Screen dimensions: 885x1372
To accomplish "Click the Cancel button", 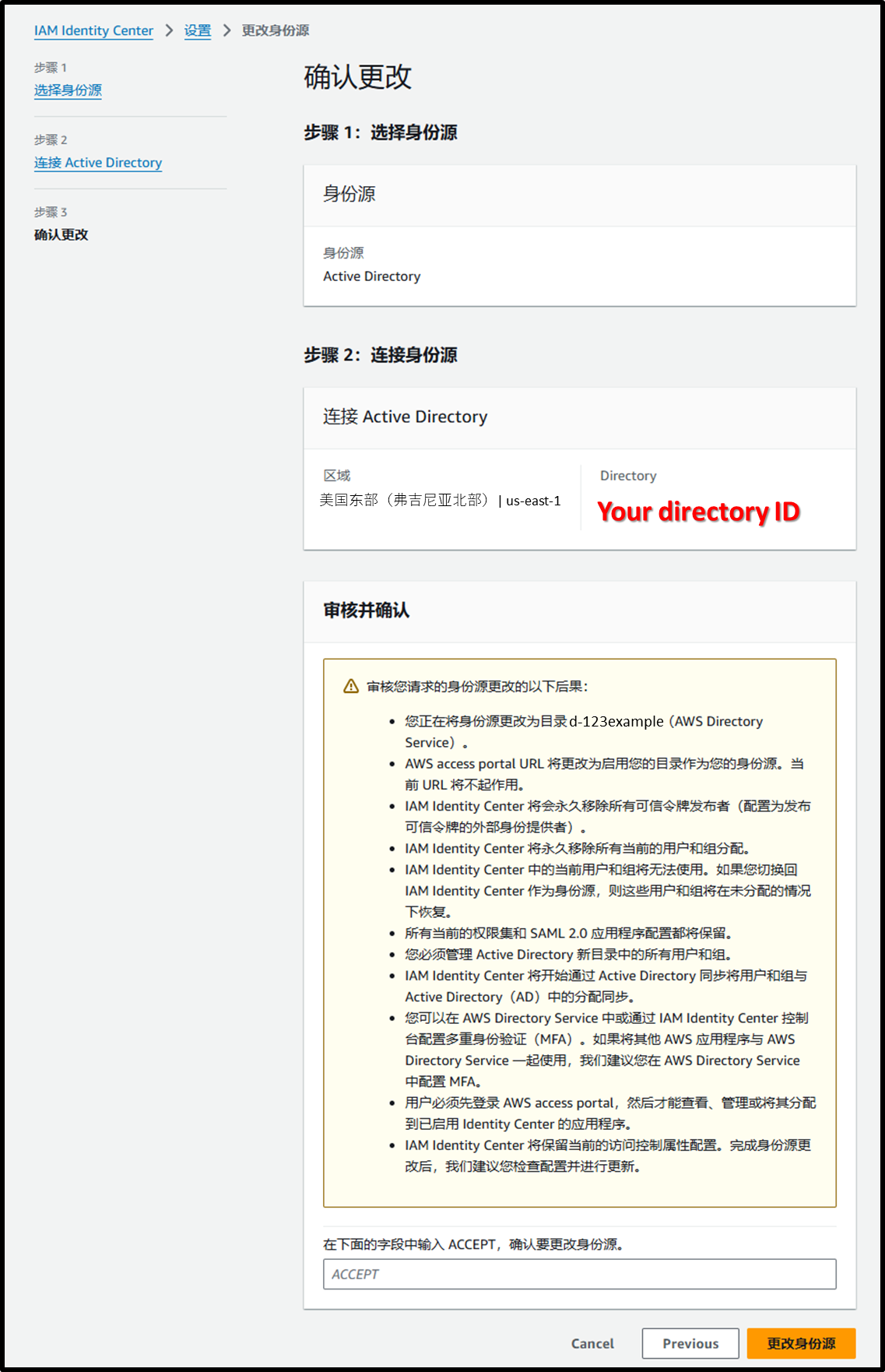I will pos(592,1343).
